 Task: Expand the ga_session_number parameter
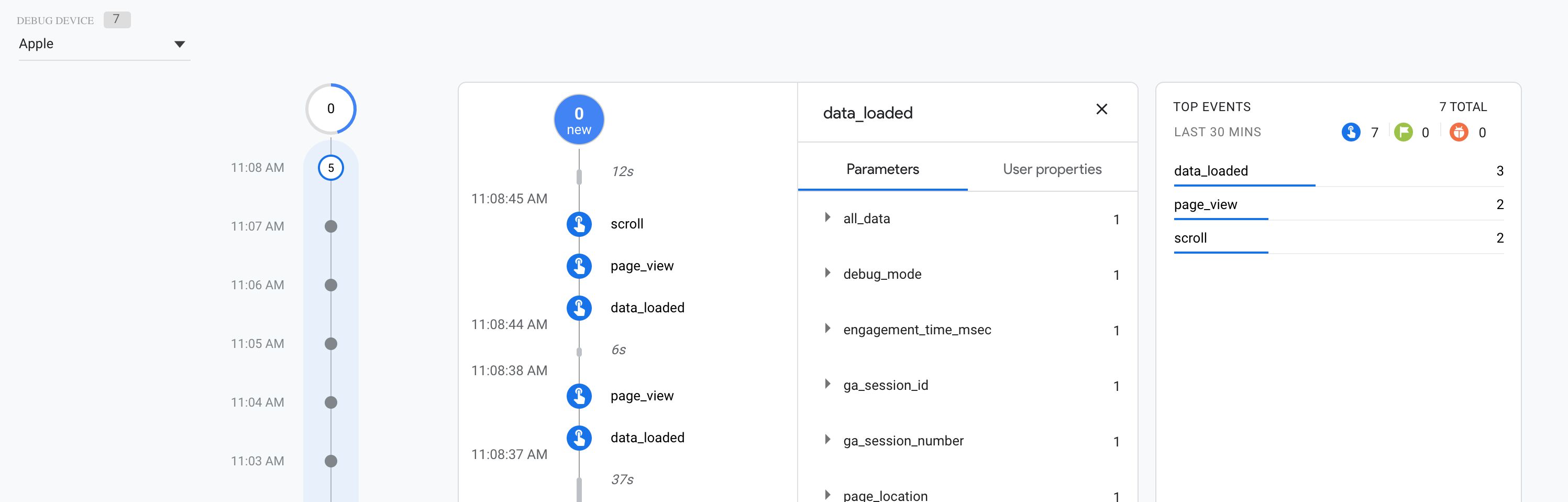(x=827, y=439)
